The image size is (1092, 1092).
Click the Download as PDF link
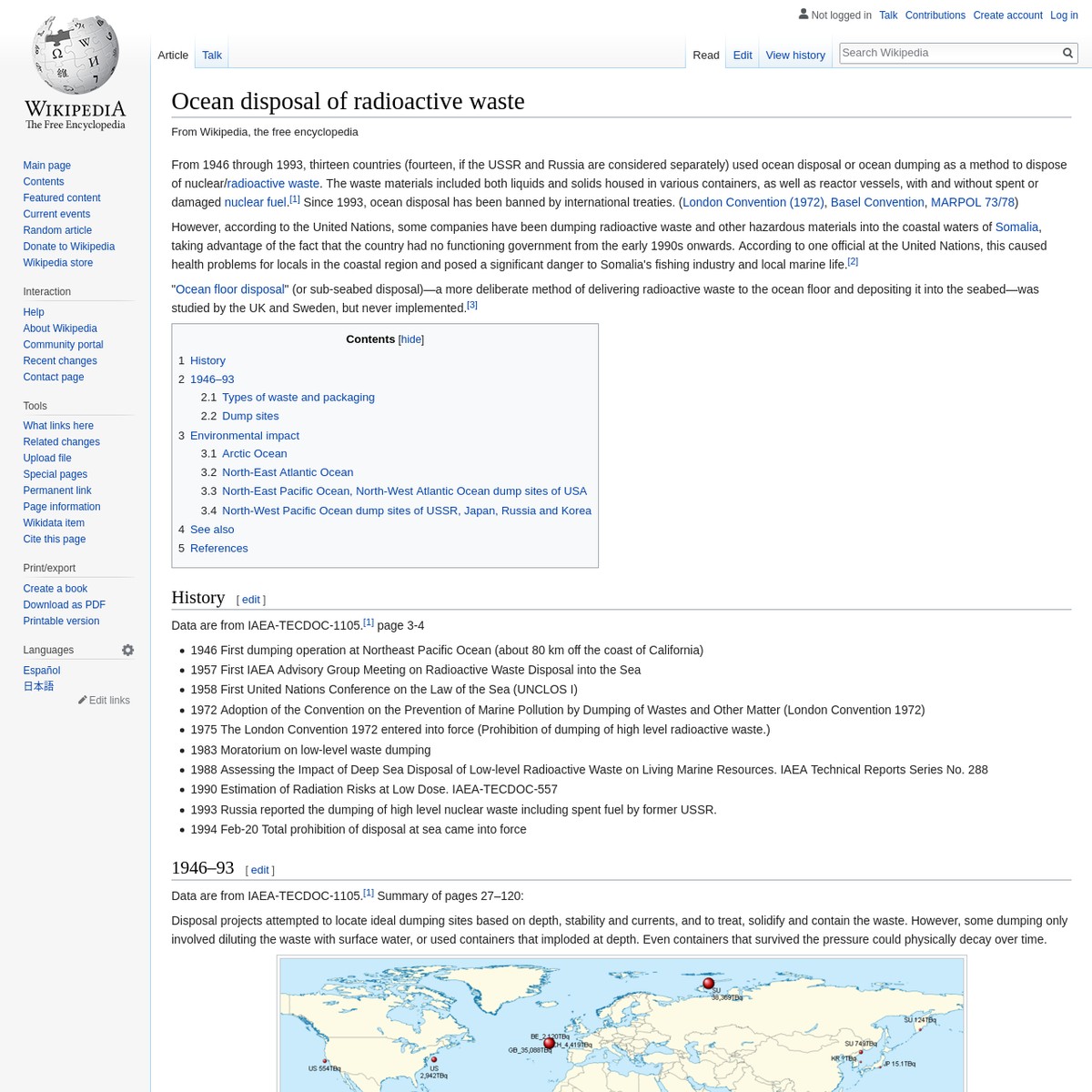tap(64, 604)
